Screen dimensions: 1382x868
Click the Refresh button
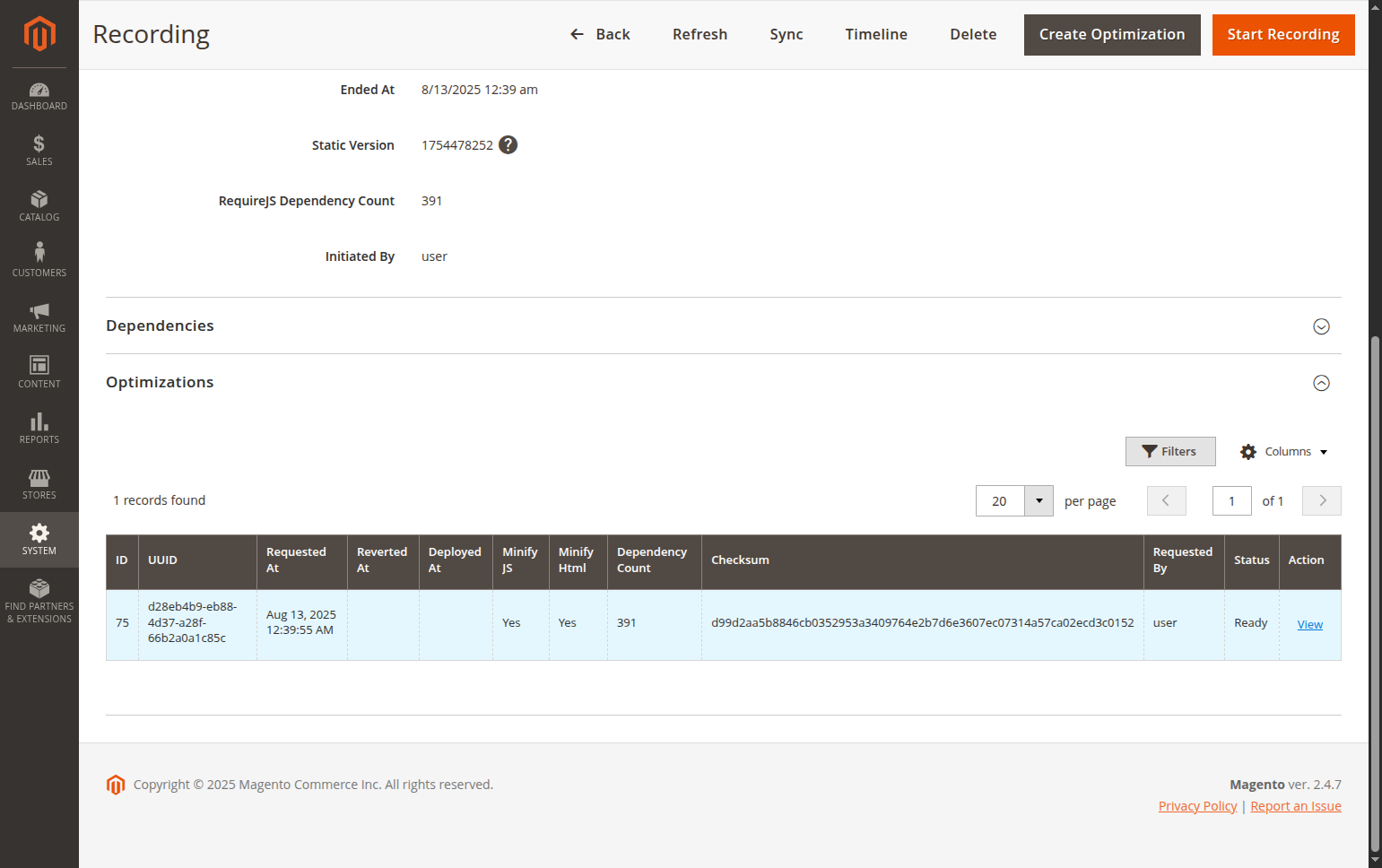pos(700,34)
